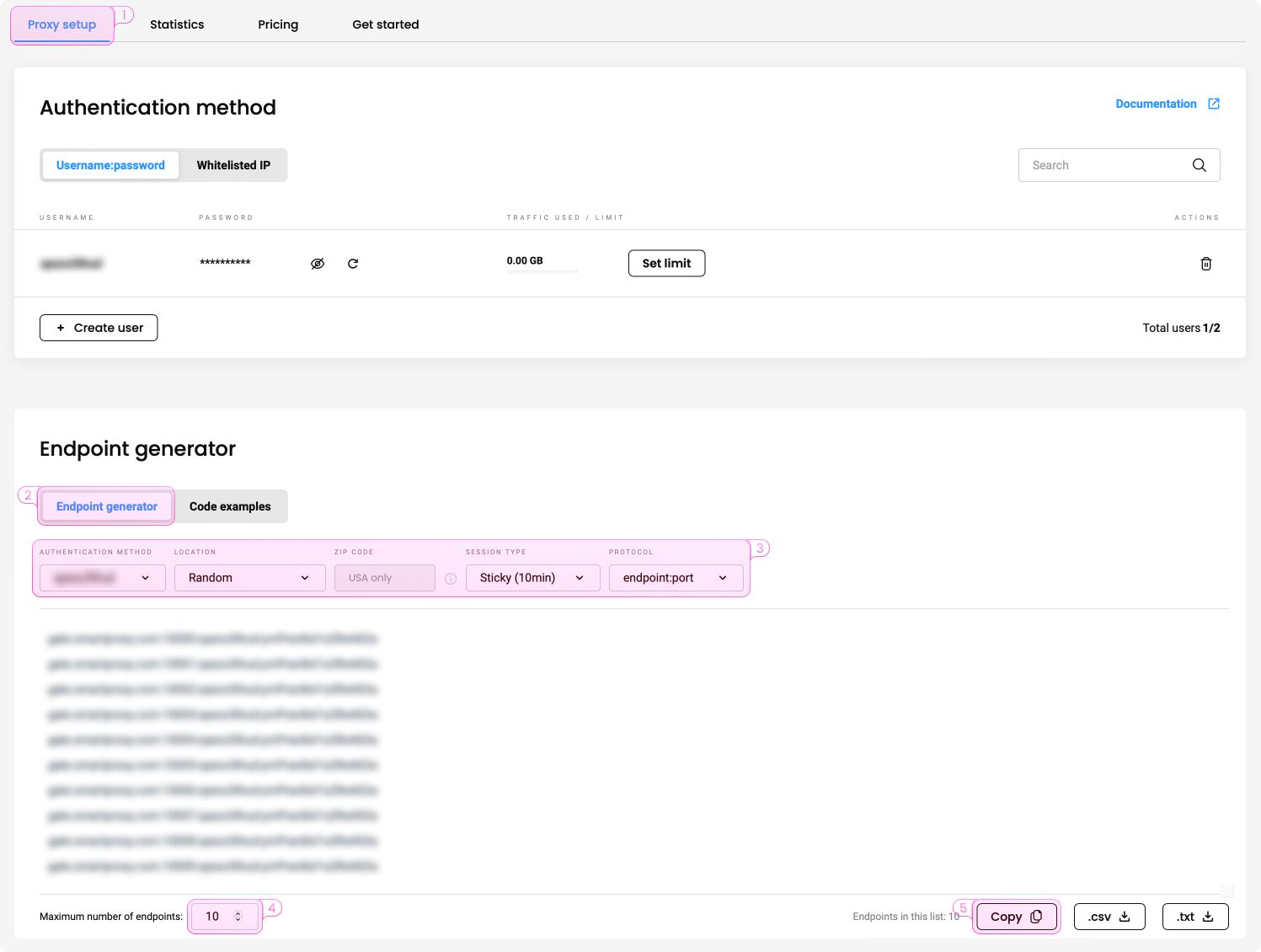Open the Location dropdown showing Random
1261x952 pixels.
[250, 578]
